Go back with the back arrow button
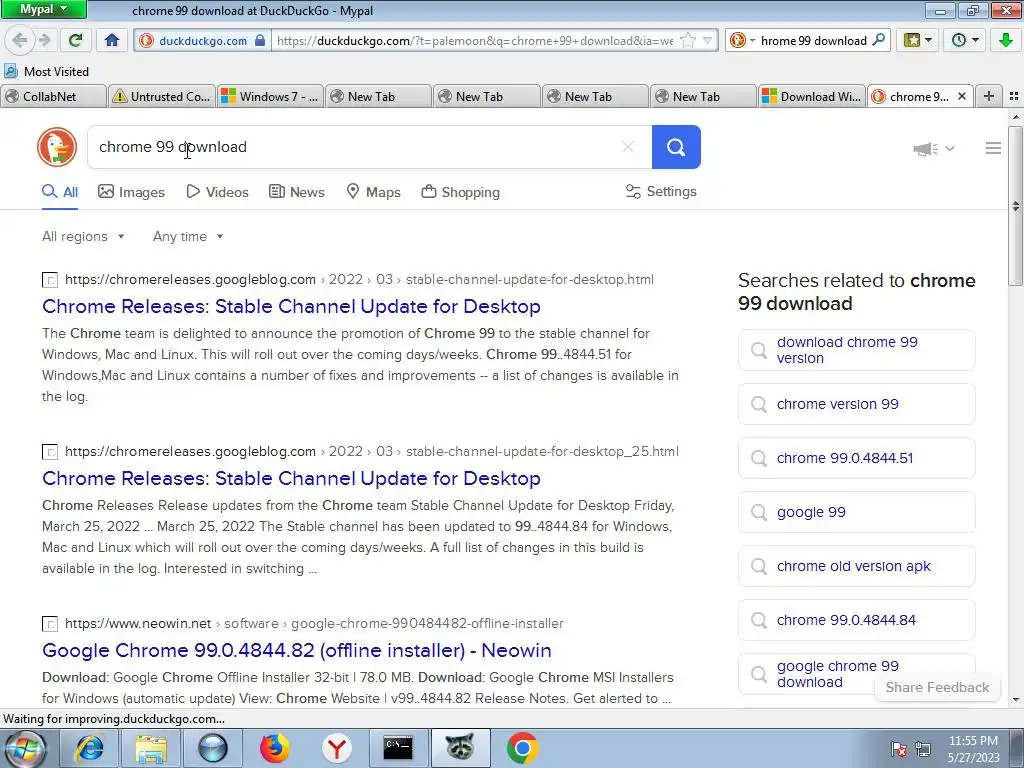Viewport: 1024px width, 768px height. [x=20, y=40]
